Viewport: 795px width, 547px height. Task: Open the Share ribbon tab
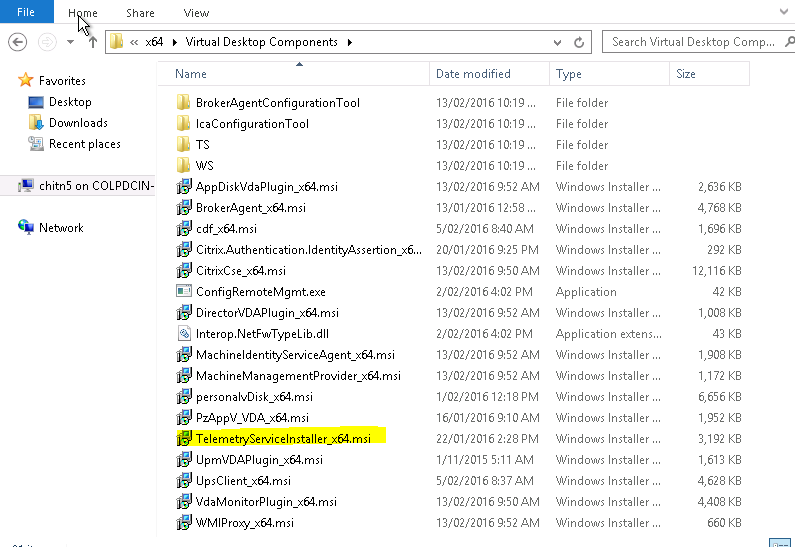140,13
